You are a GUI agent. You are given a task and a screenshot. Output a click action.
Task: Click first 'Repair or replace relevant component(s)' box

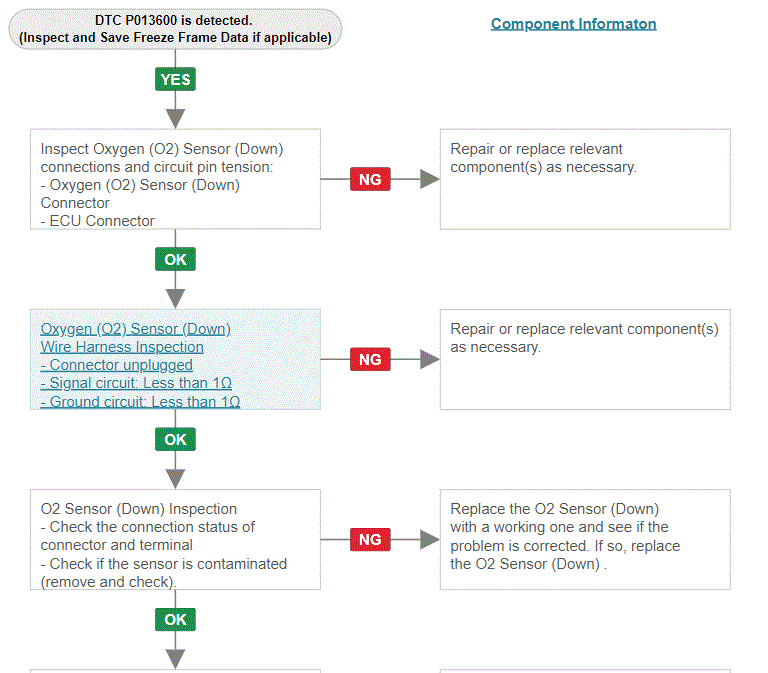pos(585,179)
